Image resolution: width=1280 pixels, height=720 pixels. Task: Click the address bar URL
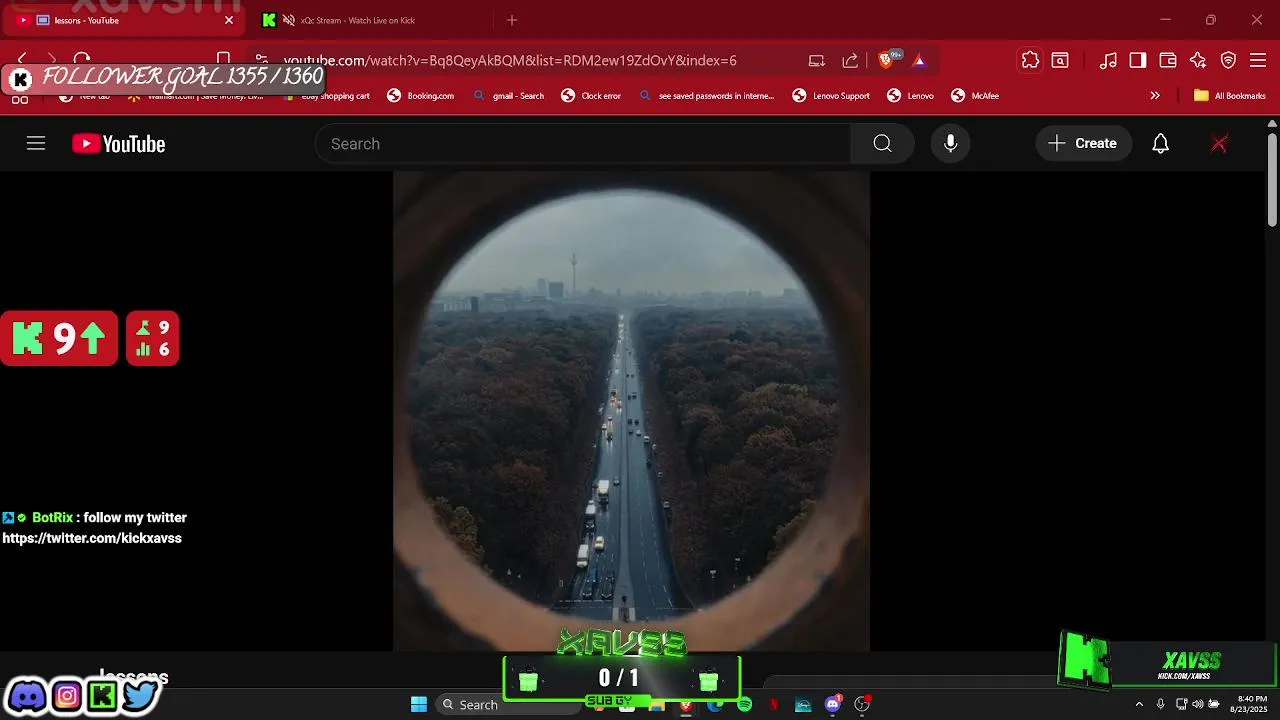(x=510, y=60)
